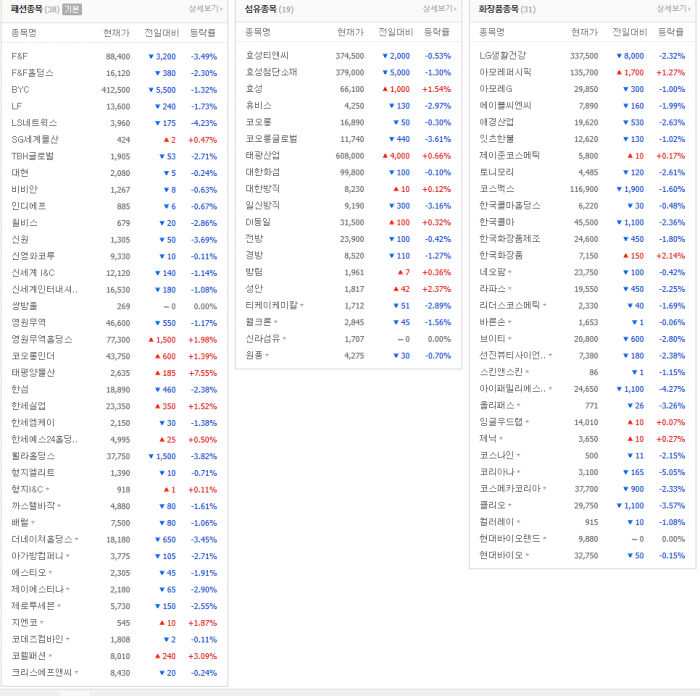The image size is (700, 696).
Task: Click 전일대비 column header in 패션종목 table
Action: [x=161, y=33]
